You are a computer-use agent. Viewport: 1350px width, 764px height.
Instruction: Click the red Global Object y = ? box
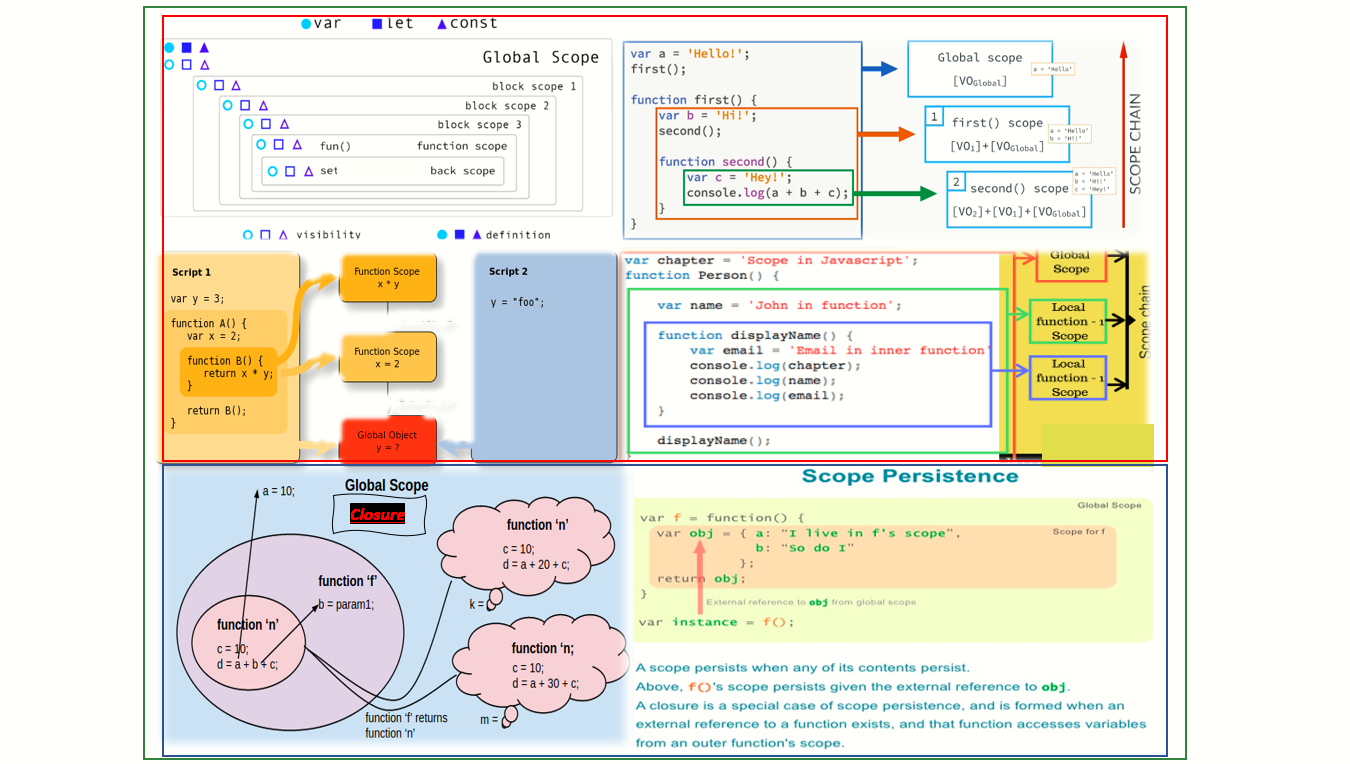[x=387, y=441]
